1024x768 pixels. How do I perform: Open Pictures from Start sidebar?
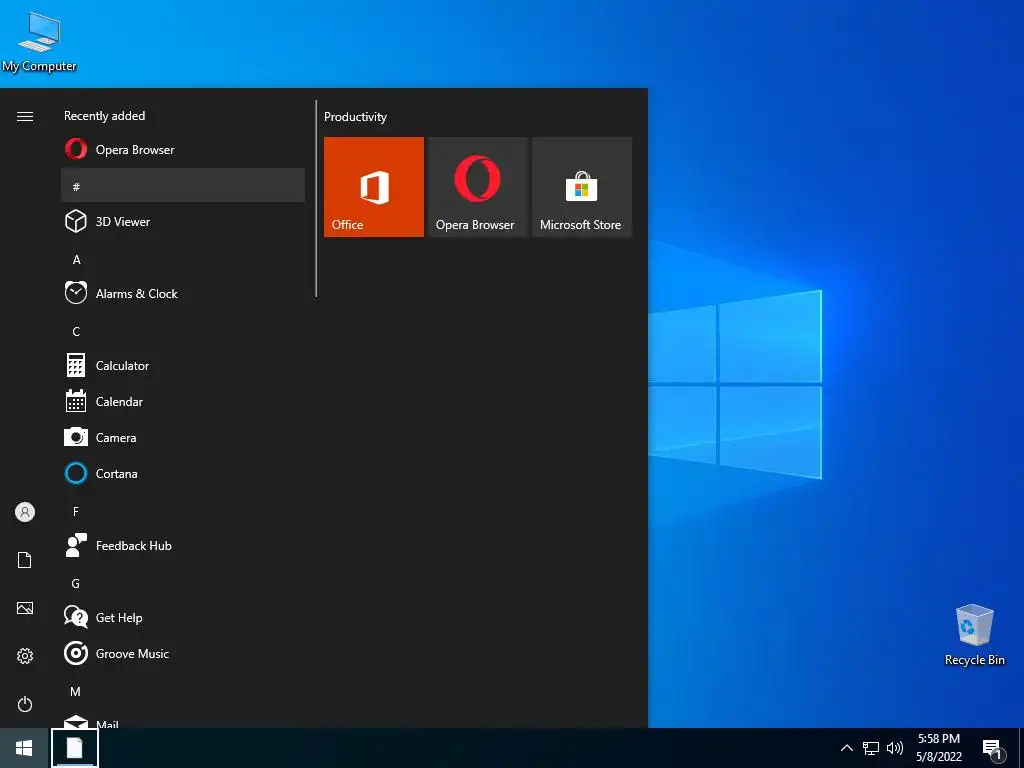click(x=25, y=608)
